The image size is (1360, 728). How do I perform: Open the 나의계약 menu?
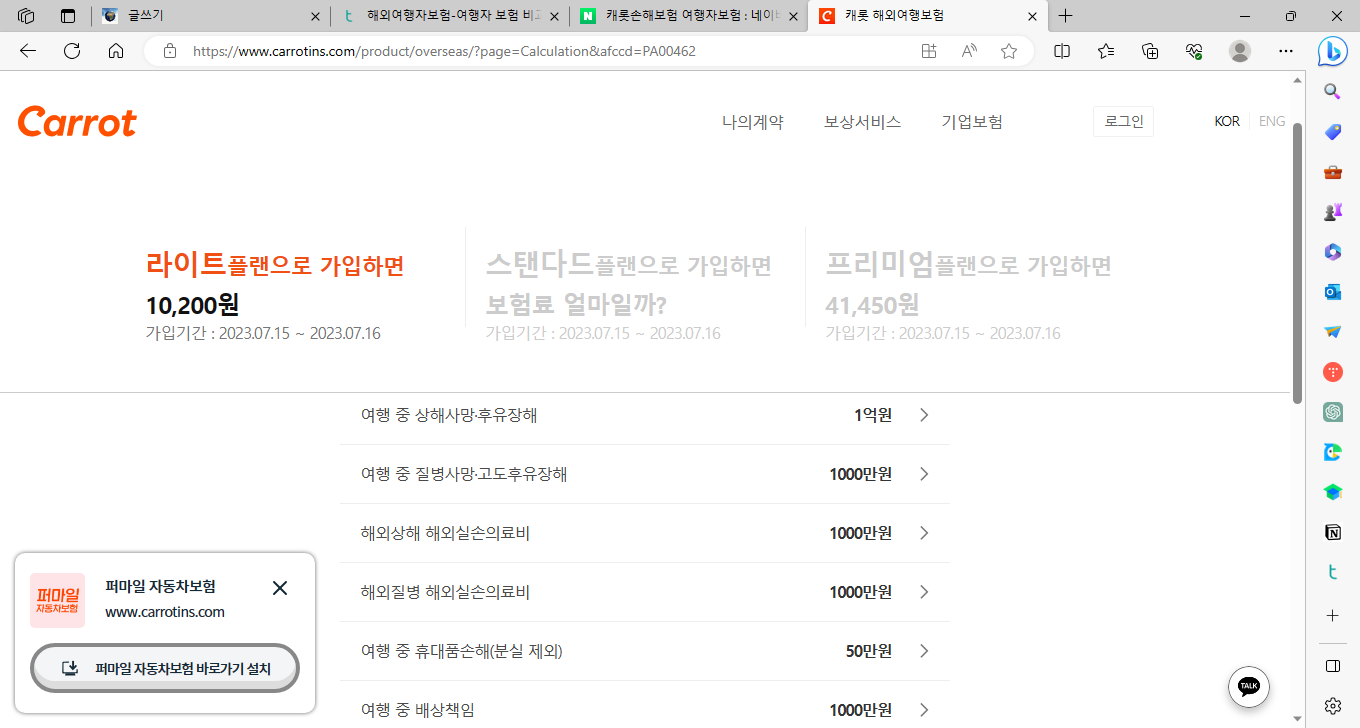(752, 121)
